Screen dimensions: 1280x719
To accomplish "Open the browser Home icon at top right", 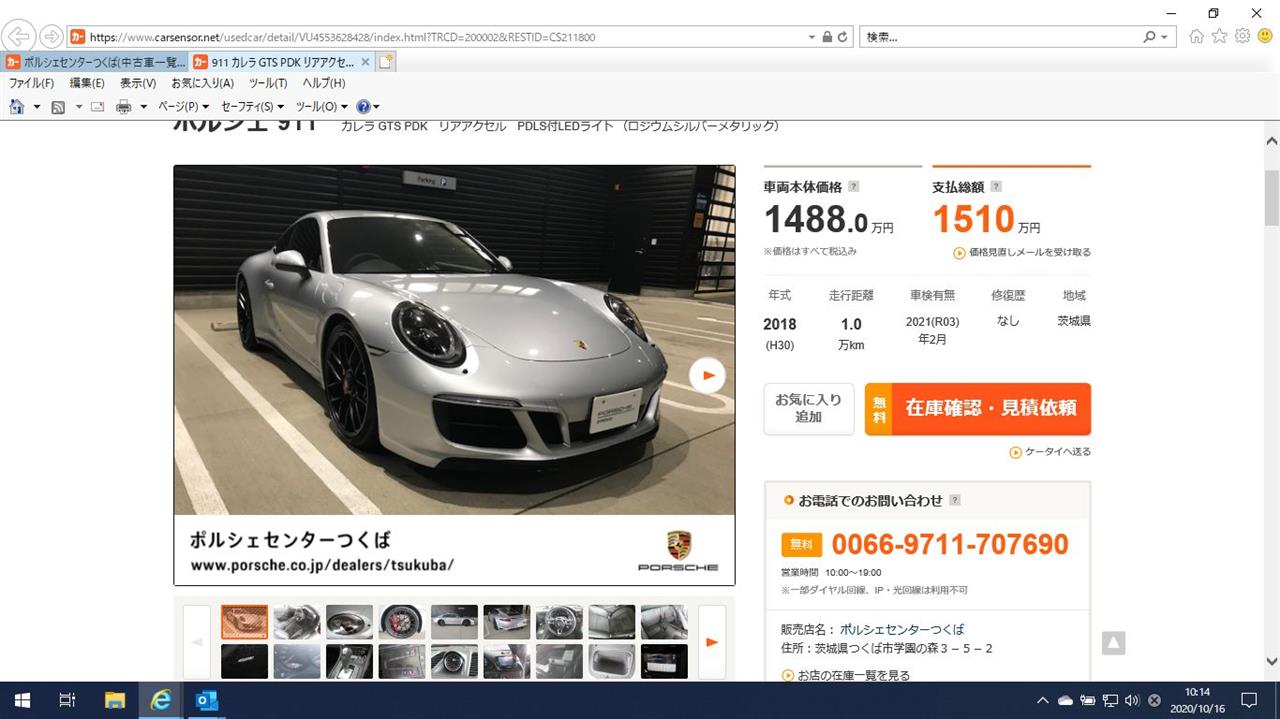I will (x=1197, y=36).
